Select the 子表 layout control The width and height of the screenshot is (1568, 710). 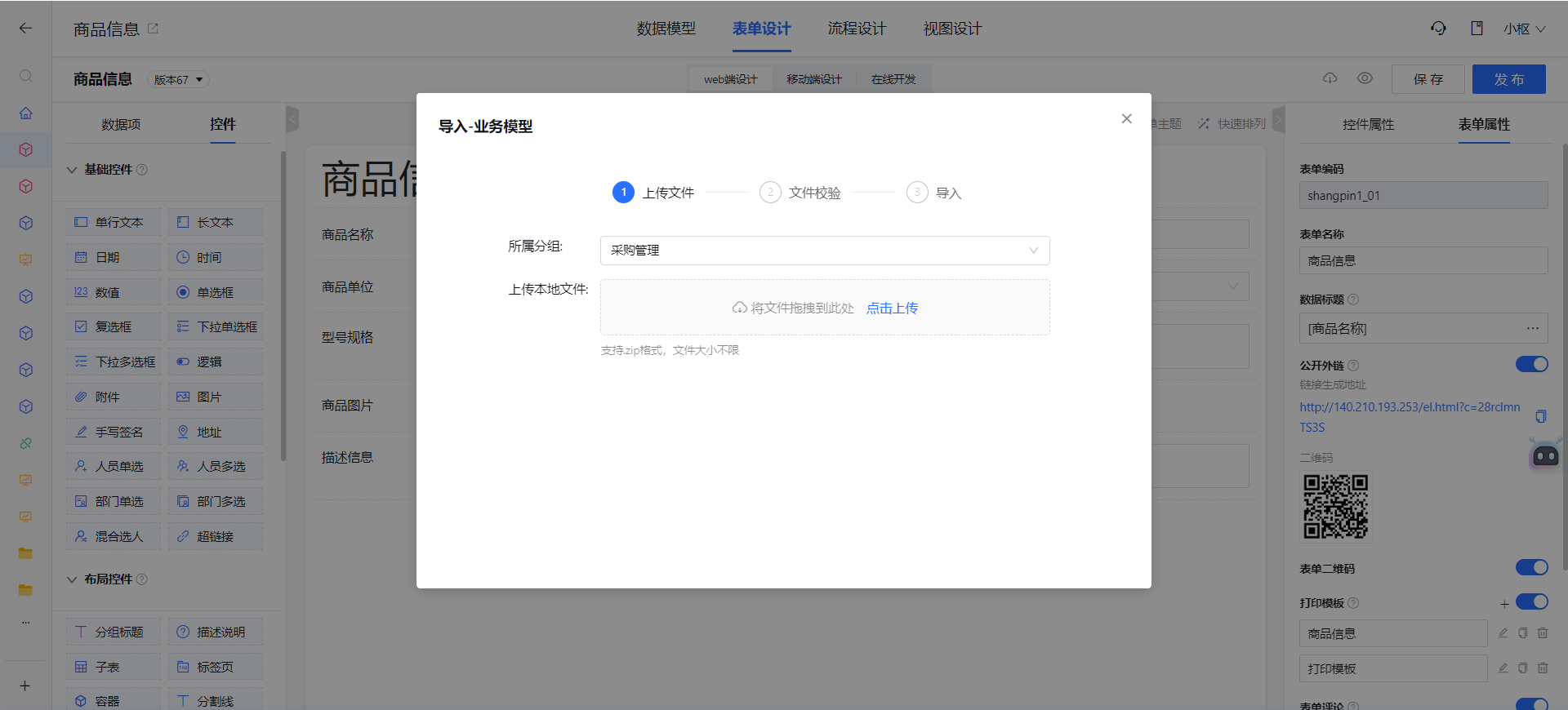[114, 667]
